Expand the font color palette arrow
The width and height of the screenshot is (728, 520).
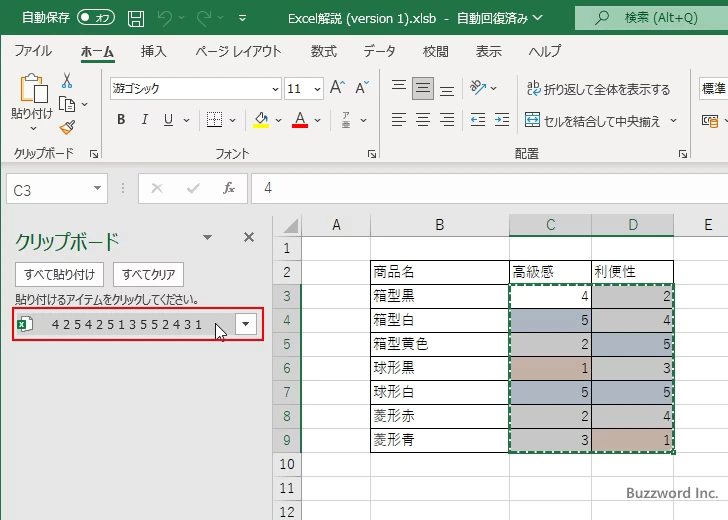click(318, 120)
